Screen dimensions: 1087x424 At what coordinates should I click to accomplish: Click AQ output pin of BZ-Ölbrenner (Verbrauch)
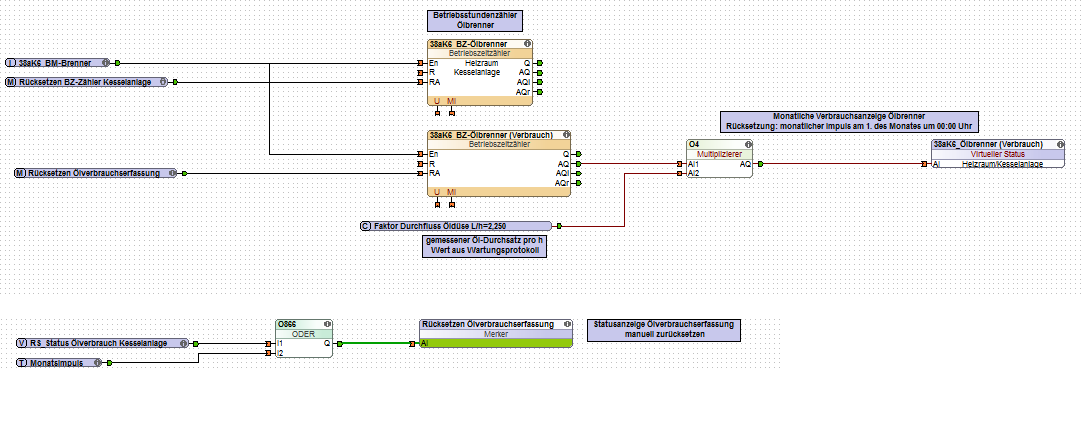578,164
